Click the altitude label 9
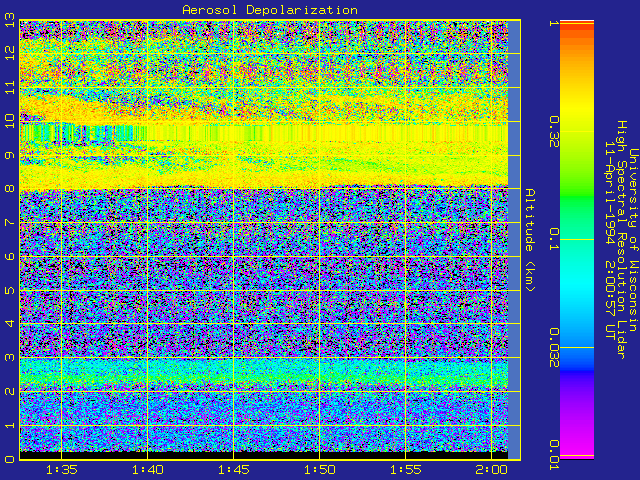This screenshot has height=480, width=640. coord(10,155)
